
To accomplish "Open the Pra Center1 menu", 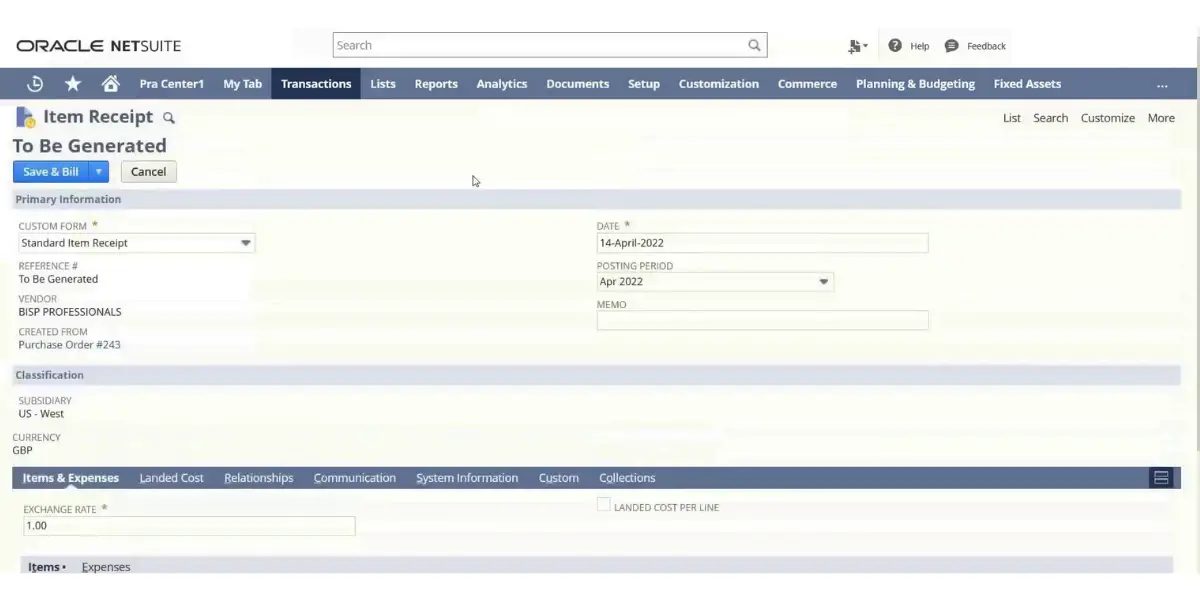I will point(172,84).
